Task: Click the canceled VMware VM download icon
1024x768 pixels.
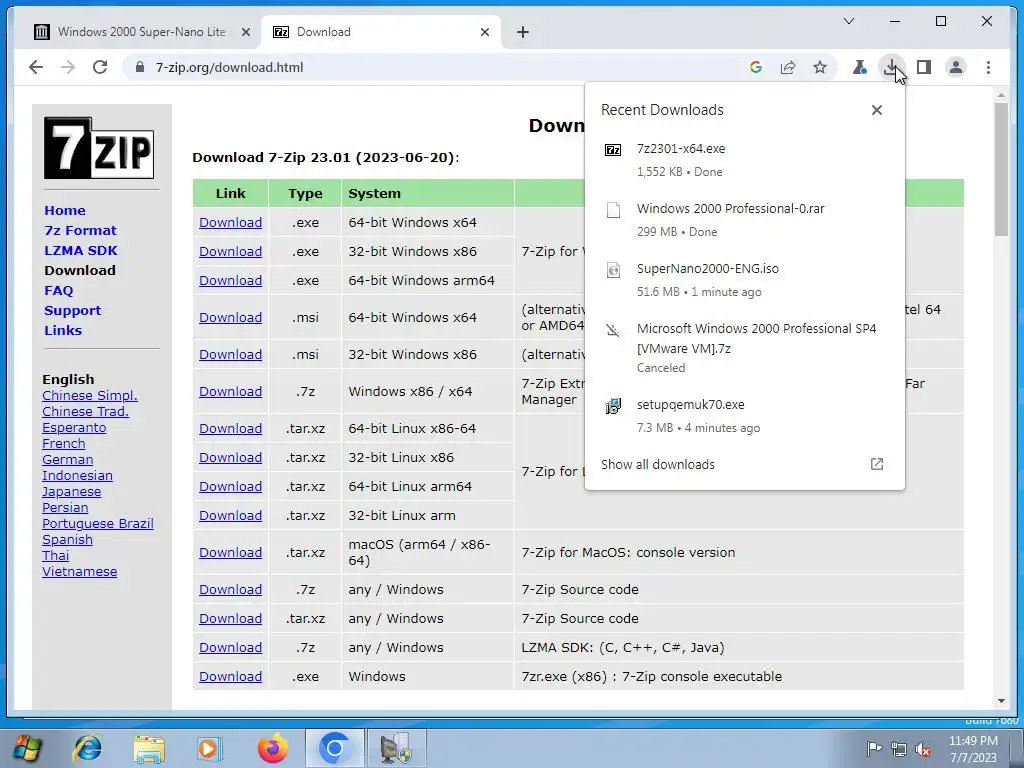Action: point(613,330)
